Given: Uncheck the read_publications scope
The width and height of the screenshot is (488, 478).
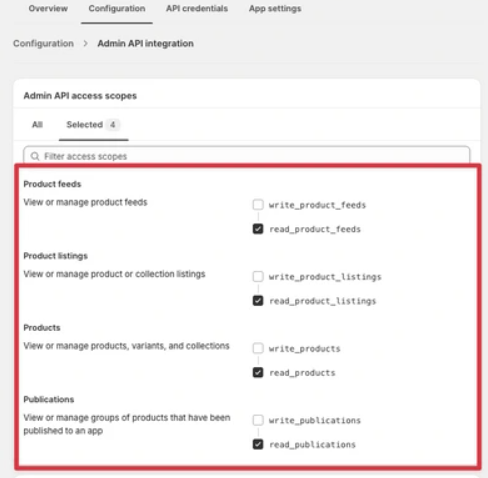Looking at the screenshot, I should pos(258,444).
